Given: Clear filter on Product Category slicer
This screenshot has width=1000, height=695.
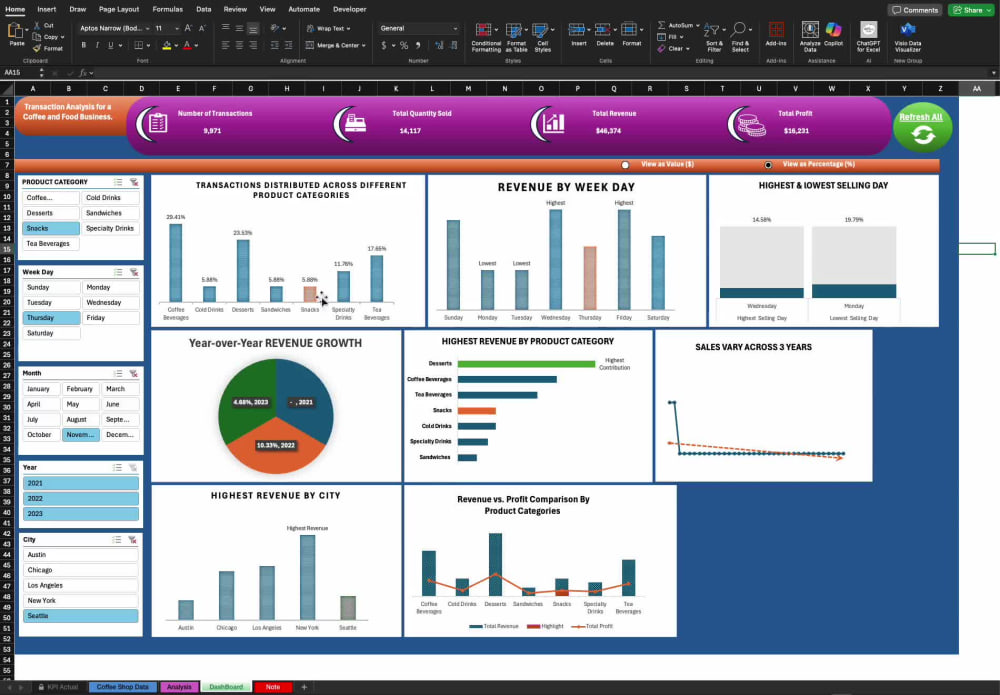Looking at the screenshot, I should [134, 182].
